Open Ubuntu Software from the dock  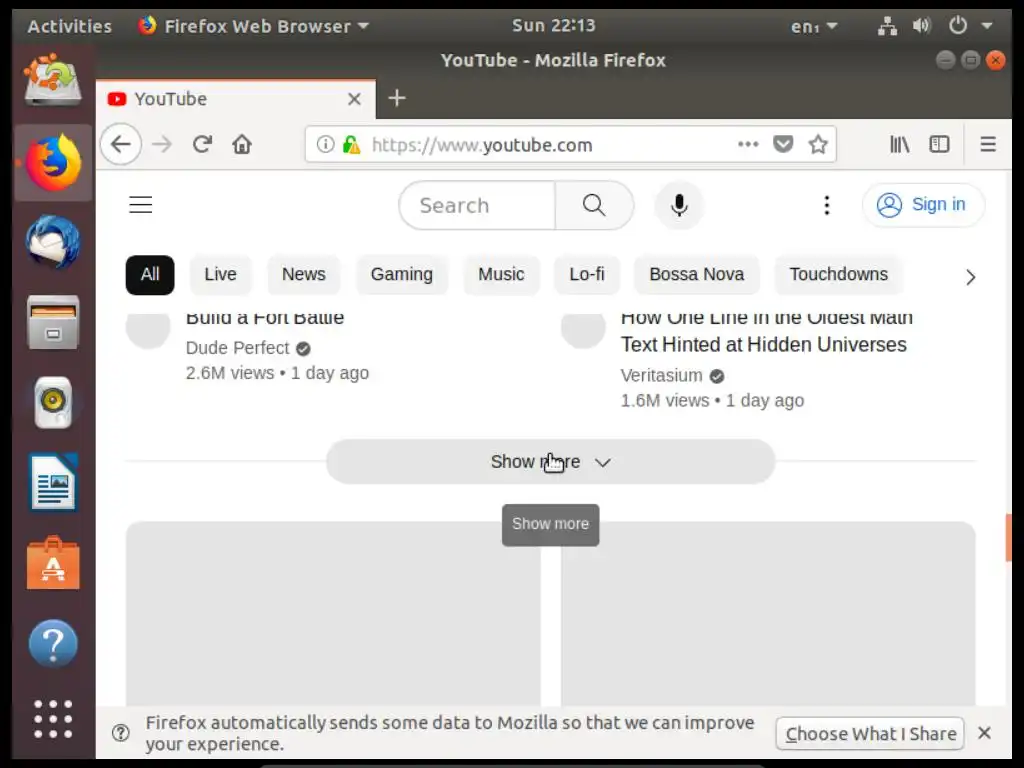[53, 563]
